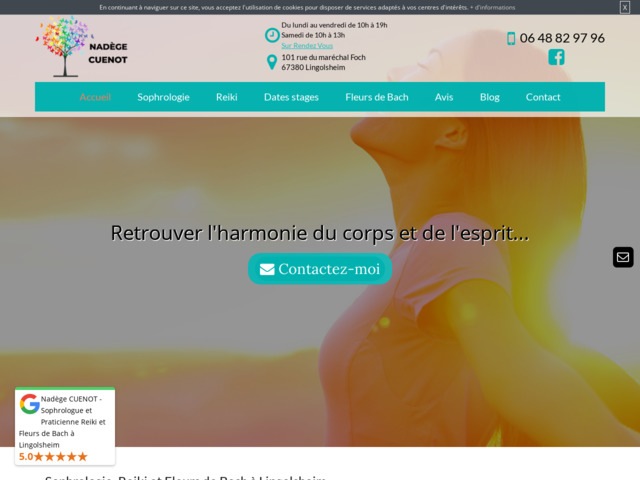Click the Contactez-moi button
This screenshot has width=640, height=480.
pos(320,269)
